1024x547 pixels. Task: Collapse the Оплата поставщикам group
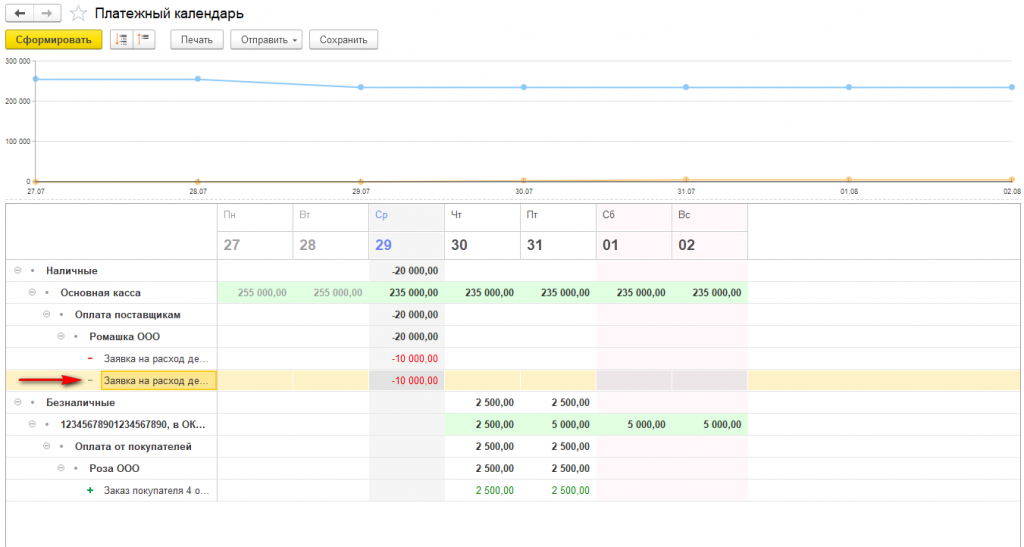tap(46, 315)
